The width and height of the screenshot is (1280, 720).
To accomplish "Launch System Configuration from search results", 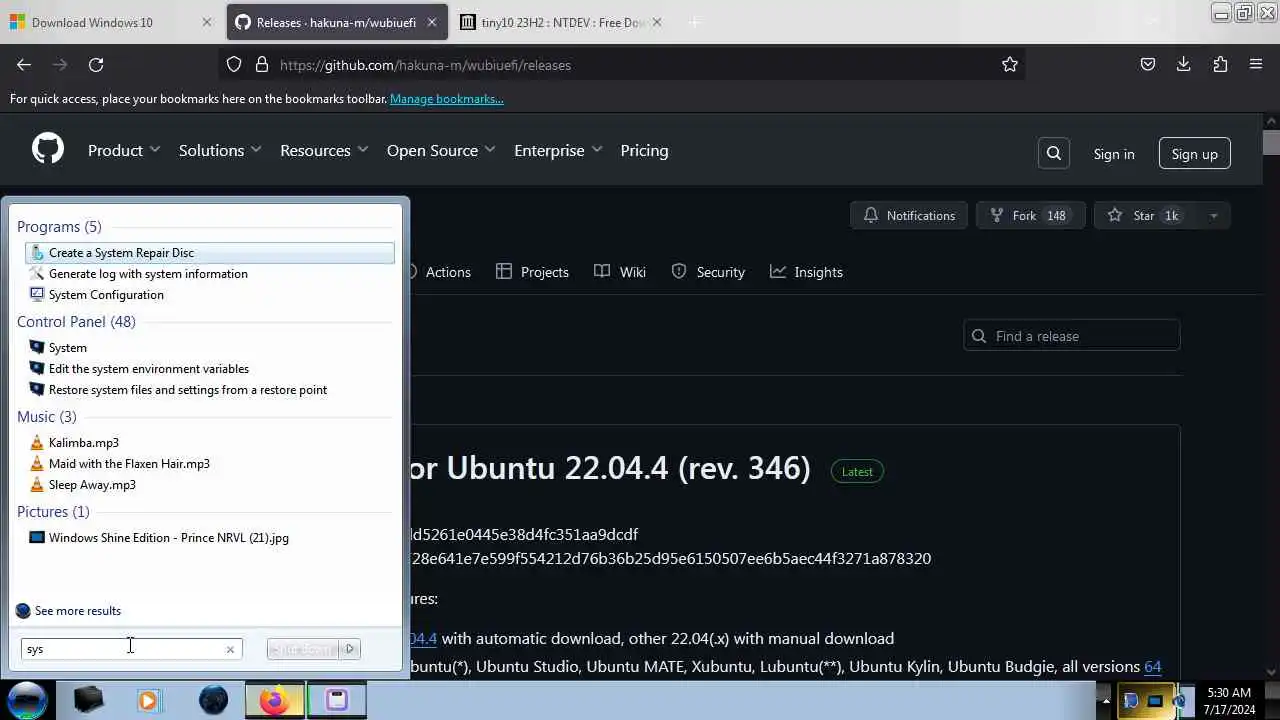I will tap(106, 295).
